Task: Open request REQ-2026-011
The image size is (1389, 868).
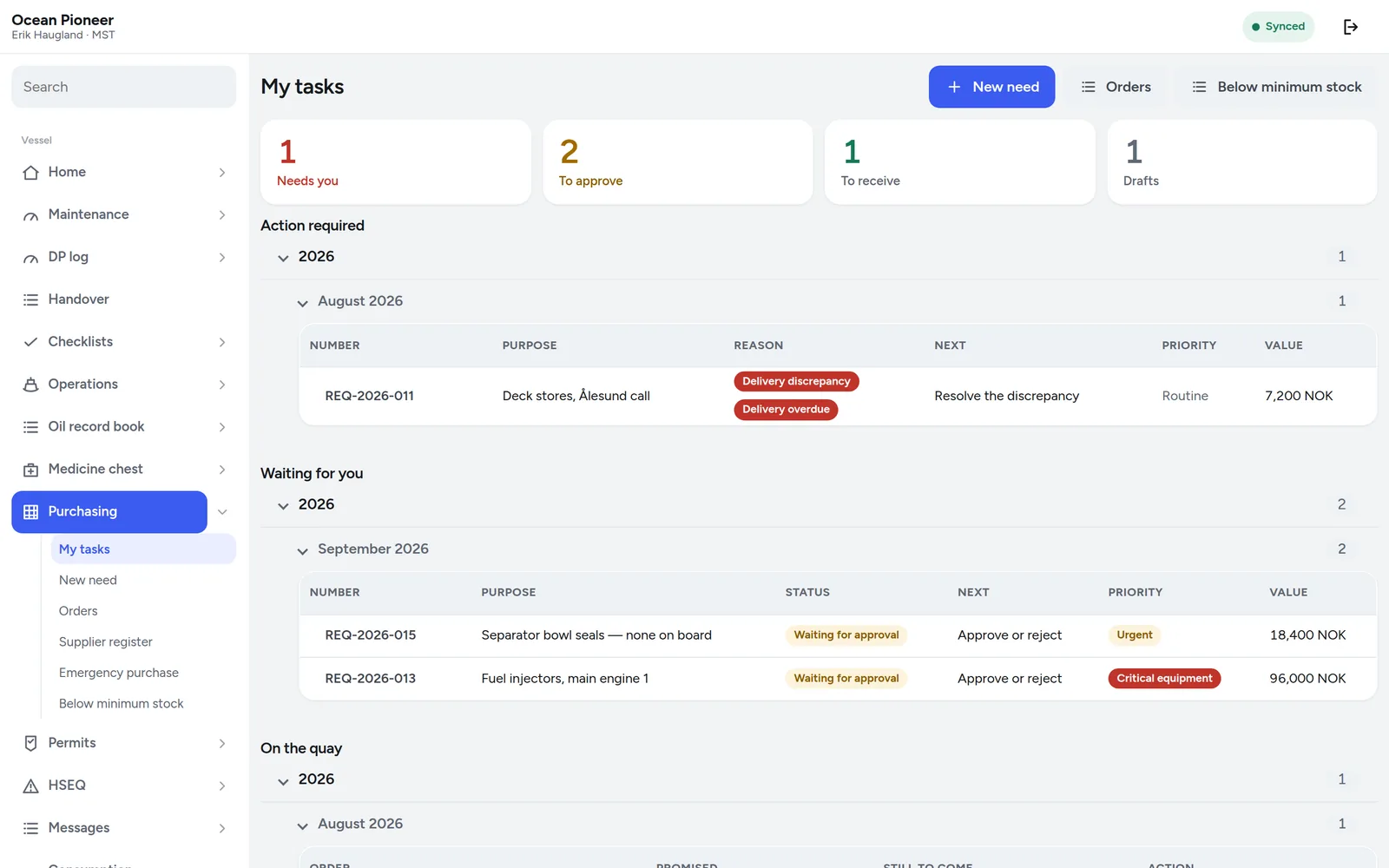Action: coord(369,396)
